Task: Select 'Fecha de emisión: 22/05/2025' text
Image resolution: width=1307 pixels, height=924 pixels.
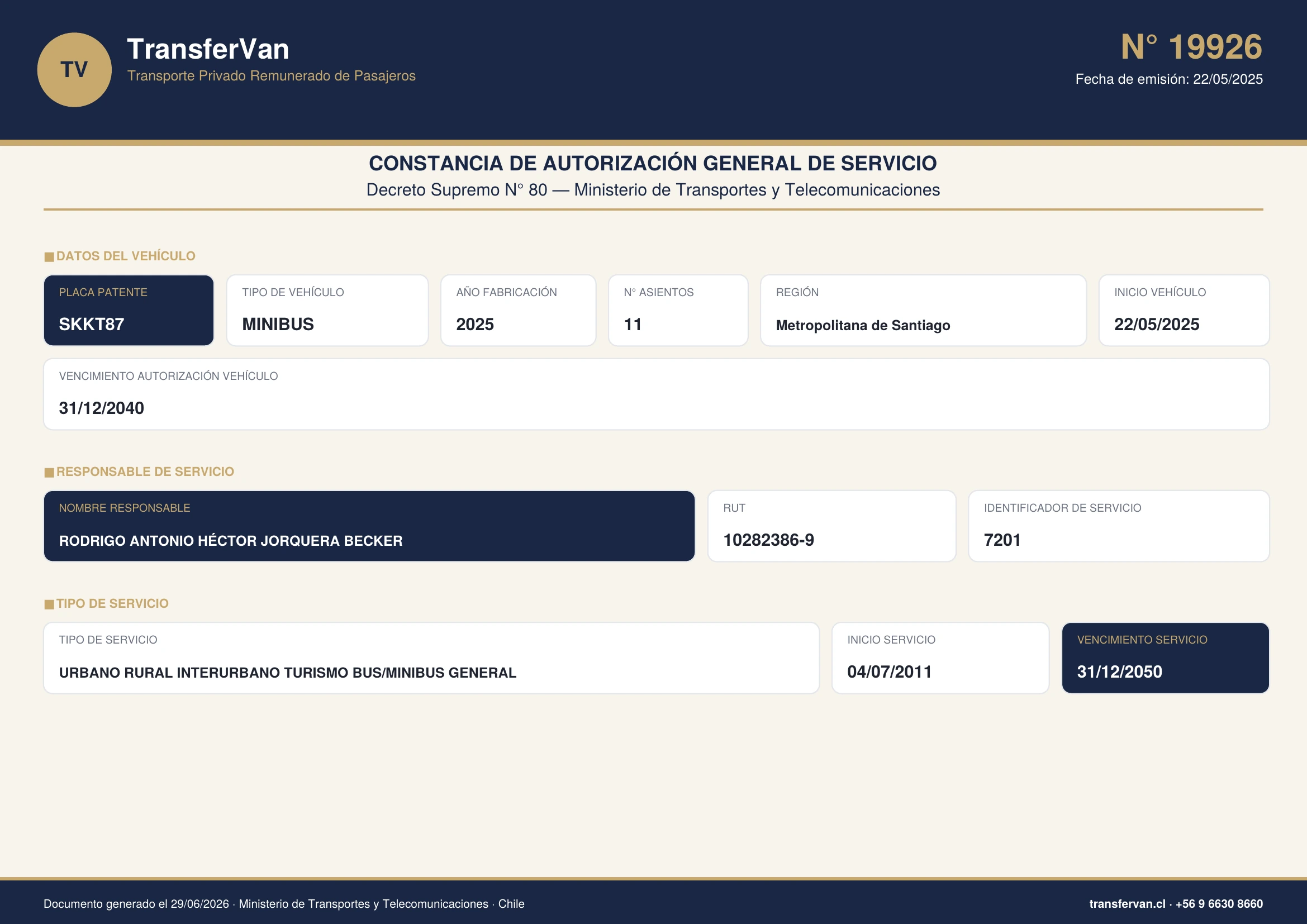Action: (x=1168, y=79)
